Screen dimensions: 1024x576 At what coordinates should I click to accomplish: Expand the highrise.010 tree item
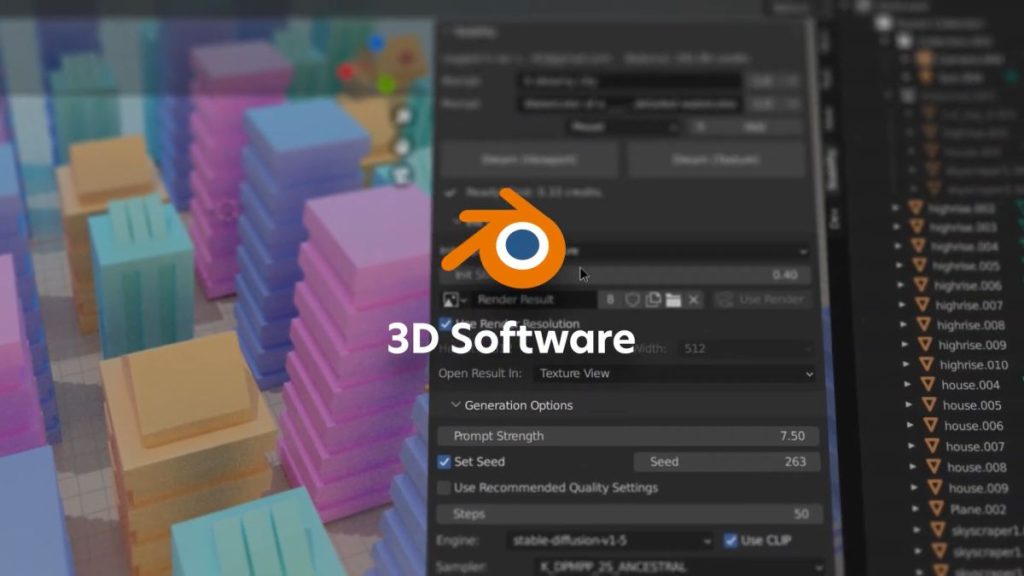(906, 365)
